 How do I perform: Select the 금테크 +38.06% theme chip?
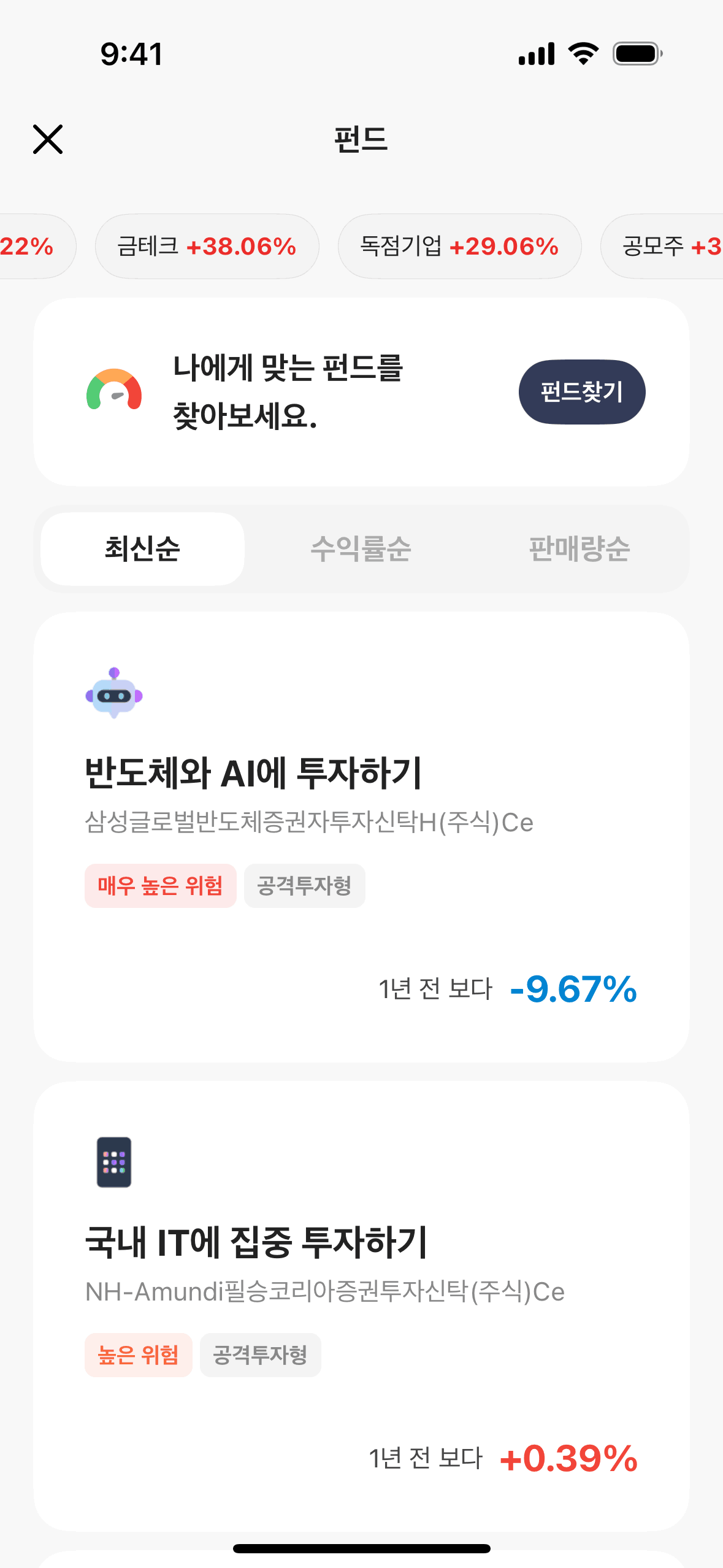tap(207, 247)
